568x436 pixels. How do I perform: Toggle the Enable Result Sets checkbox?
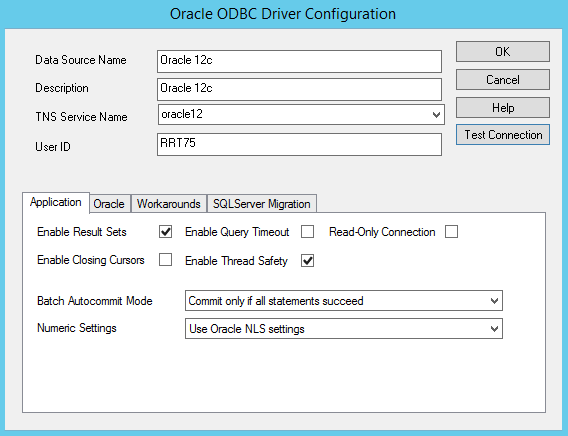166,232
